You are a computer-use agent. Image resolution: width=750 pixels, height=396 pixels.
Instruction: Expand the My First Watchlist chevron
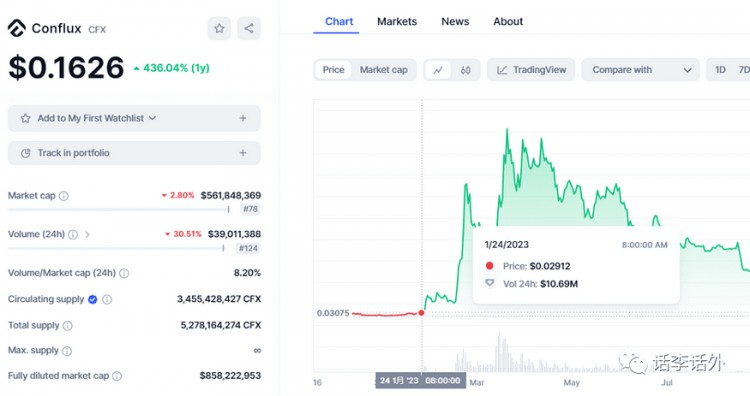152,118
